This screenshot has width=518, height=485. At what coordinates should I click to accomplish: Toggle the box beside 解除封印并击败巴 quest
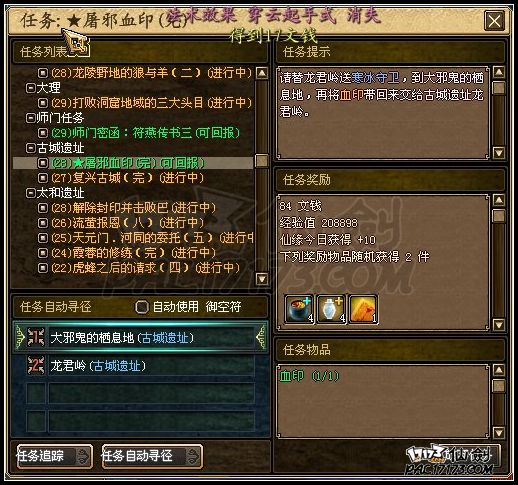43,208
